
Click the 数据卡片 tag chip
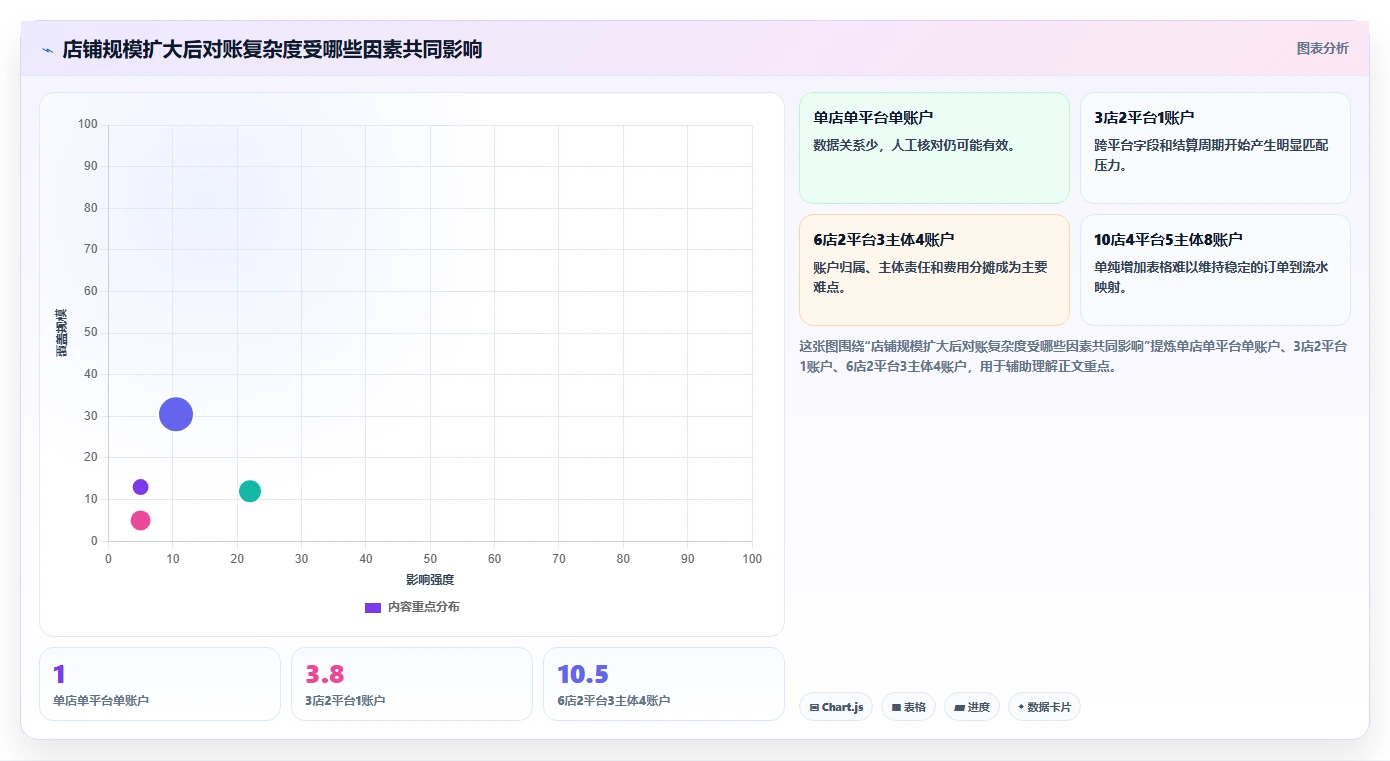(x=1044, y=707)
